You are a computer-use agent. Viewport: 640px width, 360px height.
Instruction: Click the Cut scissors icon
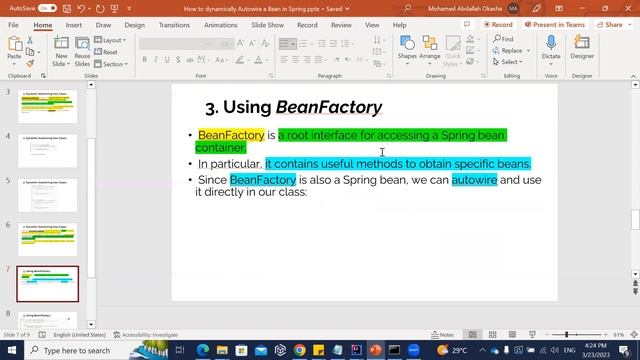coord(30,40)
